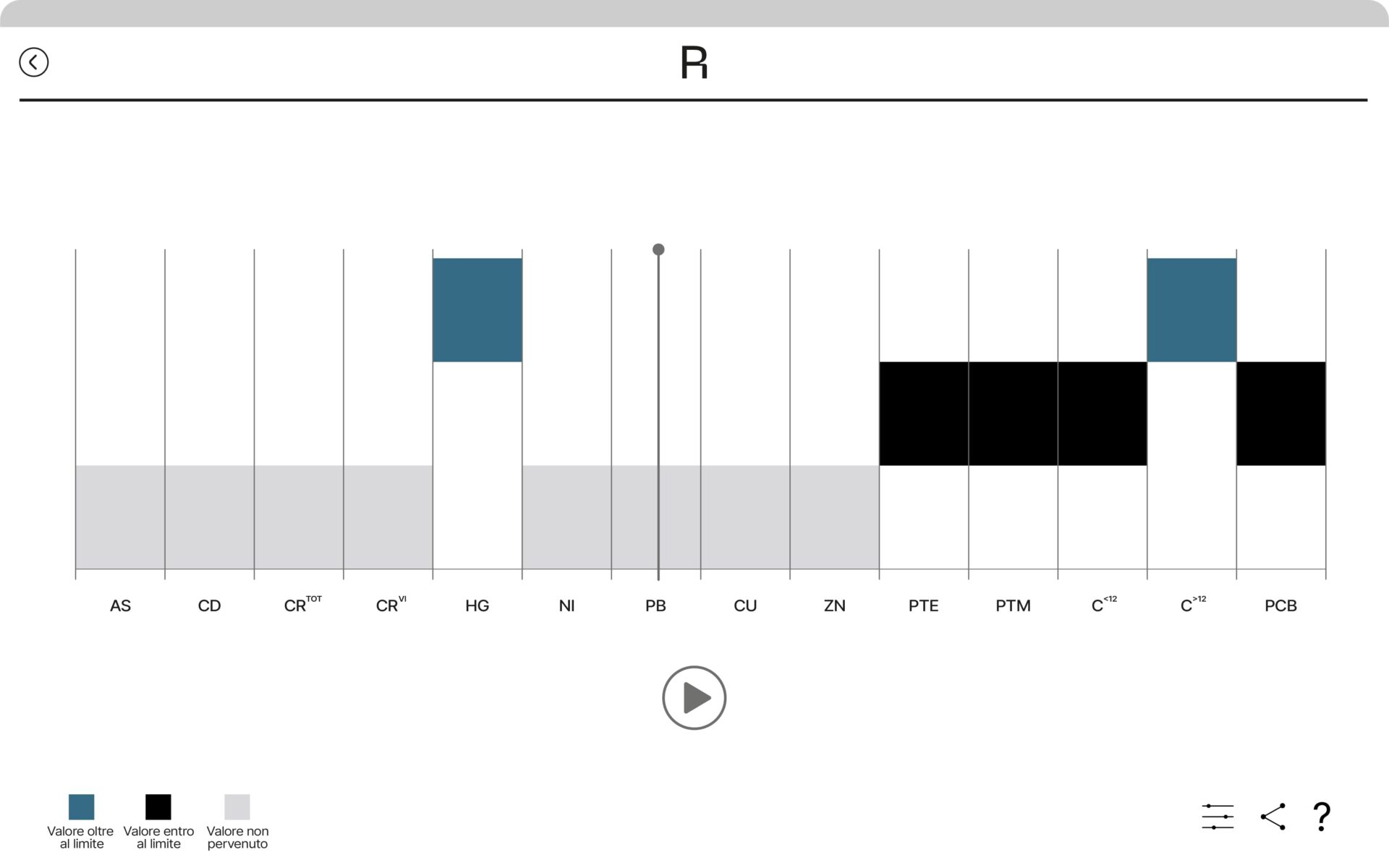Select the blue HG block
The height and width of the screenshot is (868, 1389).
[x=477, y=310]
